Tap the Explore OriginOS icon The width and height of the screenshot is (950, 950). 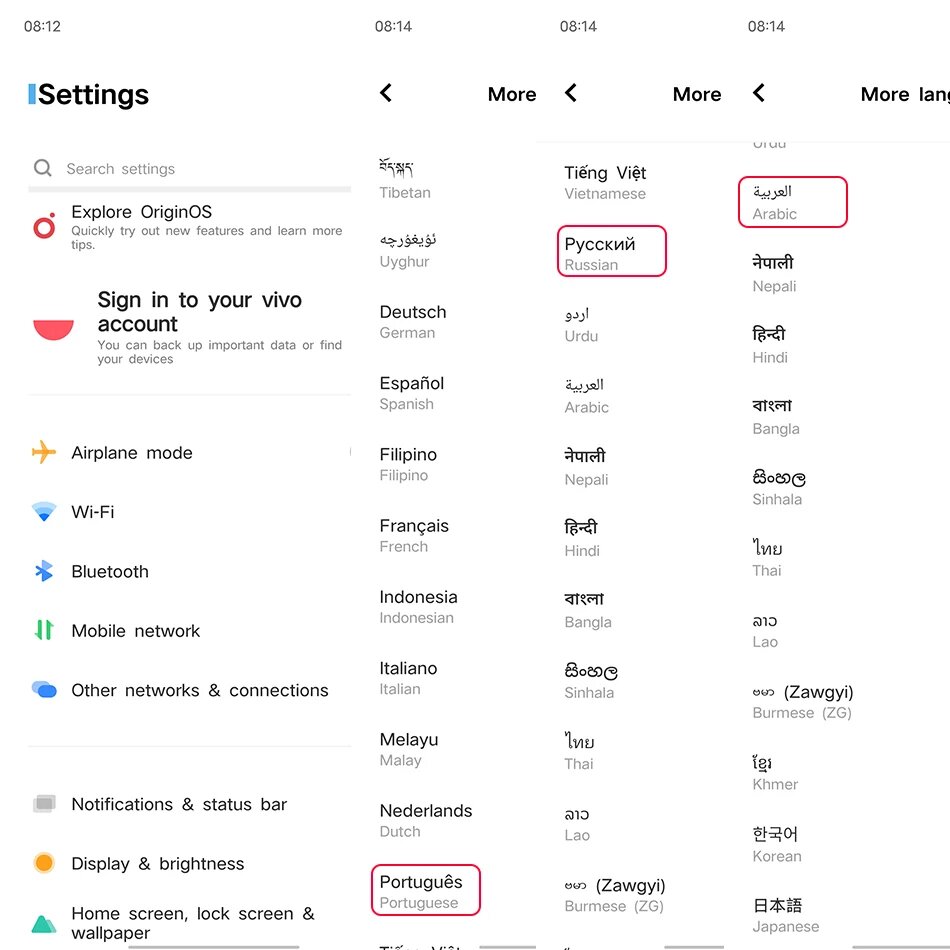pos(44,227)
